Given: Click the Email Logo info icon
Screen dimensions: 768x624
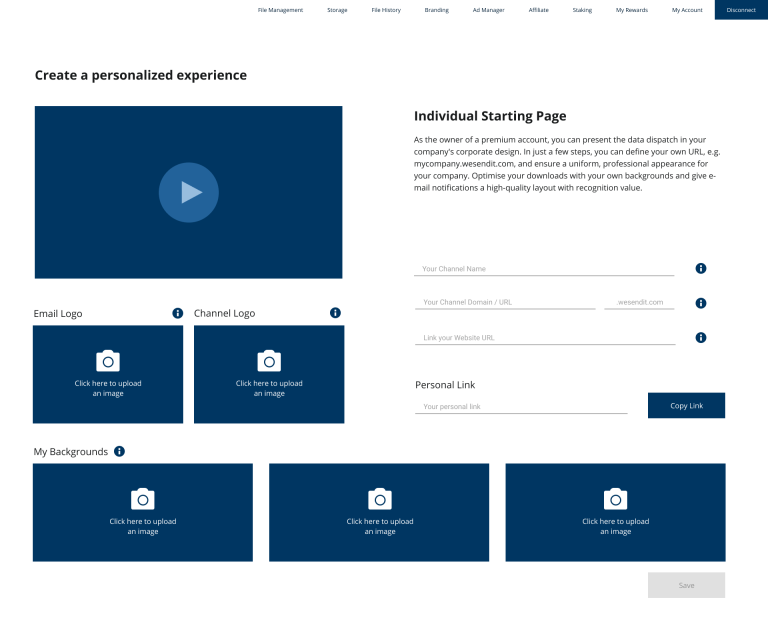Looking at the screenshot, I should point(178,313).
